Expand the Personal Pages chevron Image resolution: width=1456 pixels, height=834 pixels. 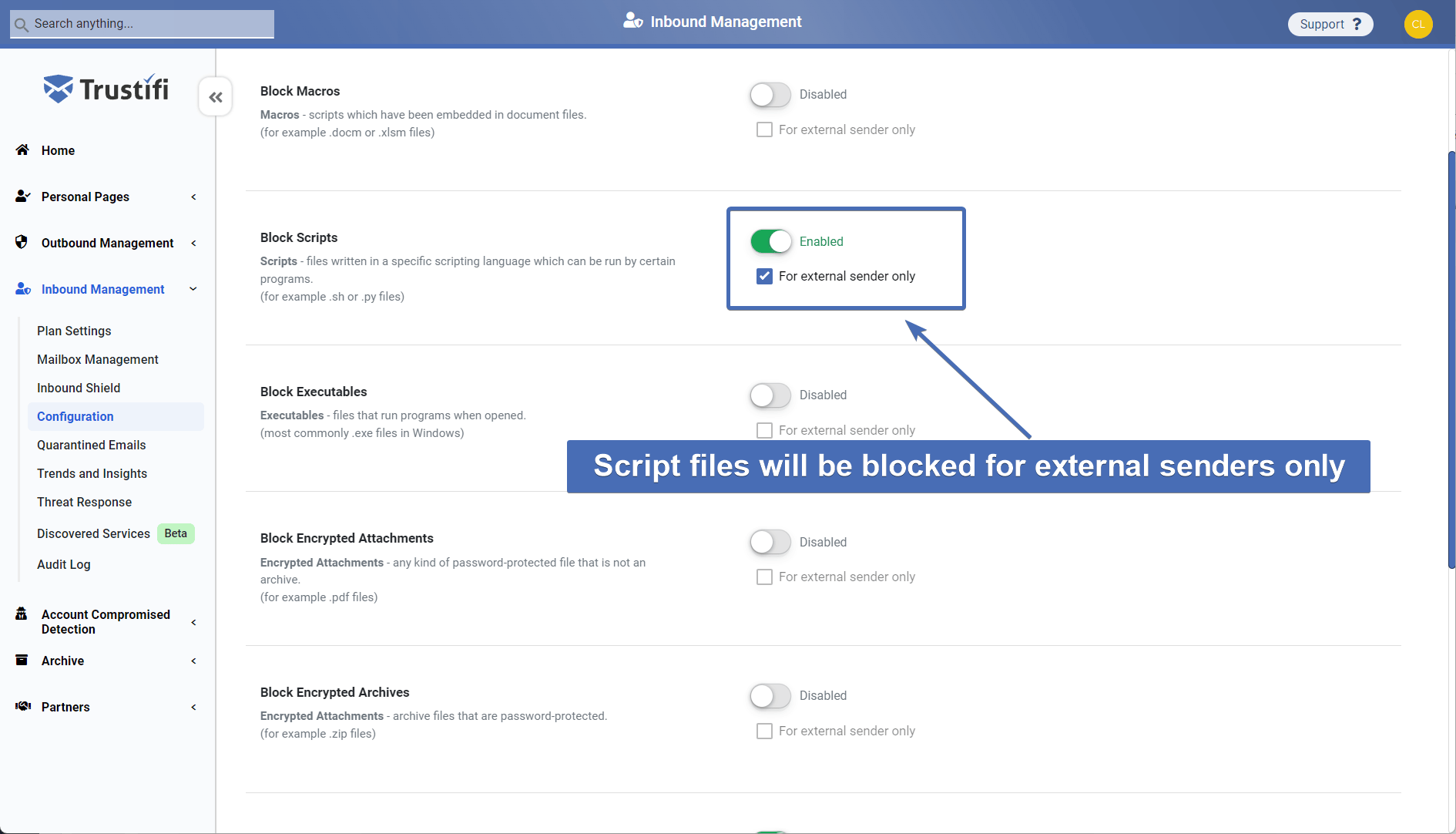[193, 197]
